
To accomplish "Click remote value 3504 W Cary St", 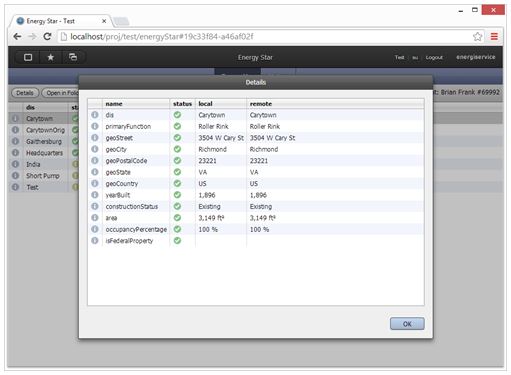I will click(272, 138).
